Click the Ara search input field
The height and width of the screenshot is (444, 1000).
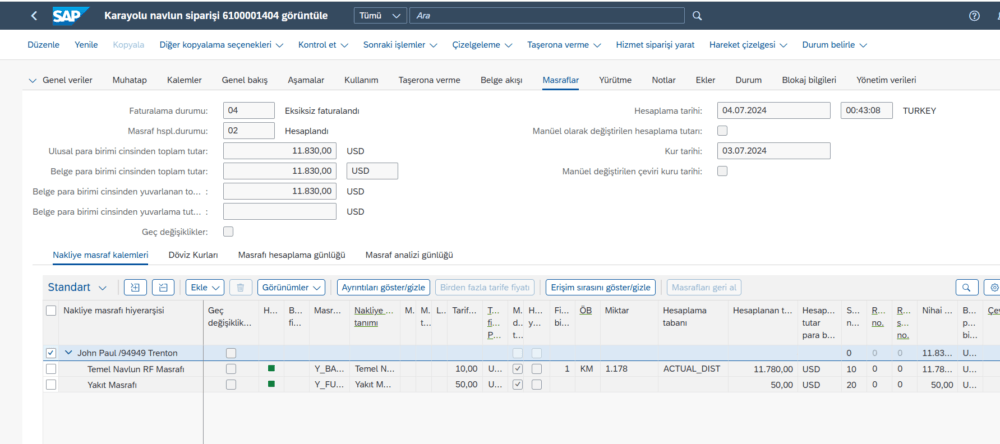coord(547,15)
